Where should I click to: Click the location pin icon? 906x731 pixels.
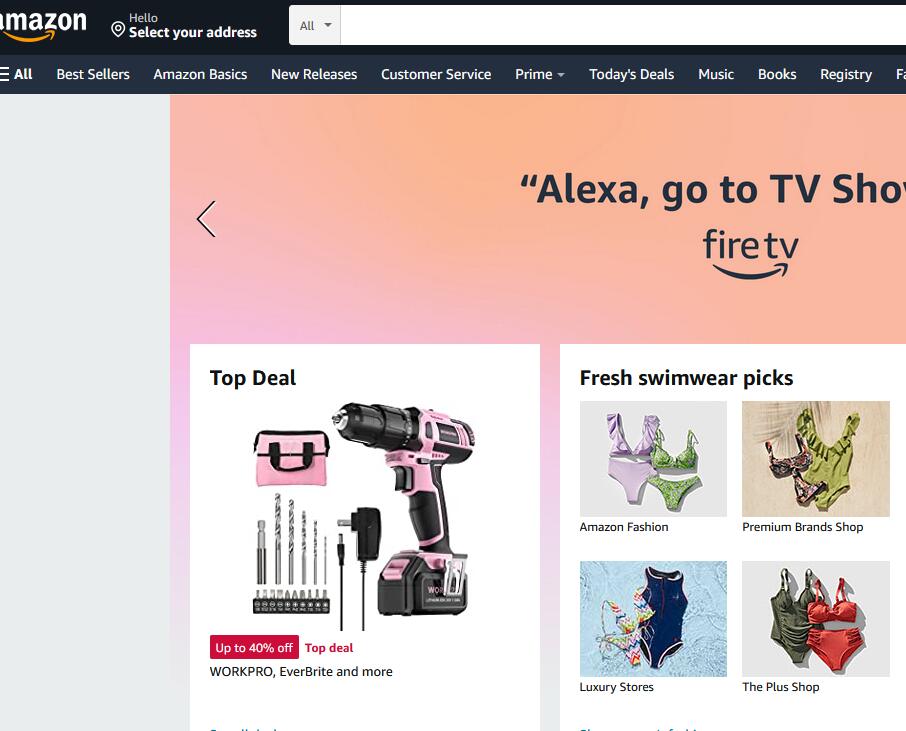pyautogui.click(x=118, y=29)
